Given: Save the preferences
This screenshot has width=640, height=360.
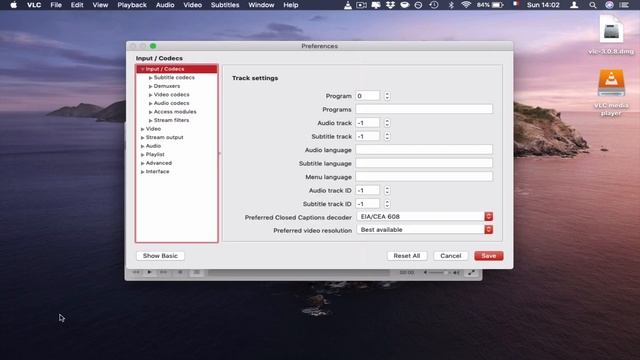Looking at the screenshot, I should click(x=489, y=256).
